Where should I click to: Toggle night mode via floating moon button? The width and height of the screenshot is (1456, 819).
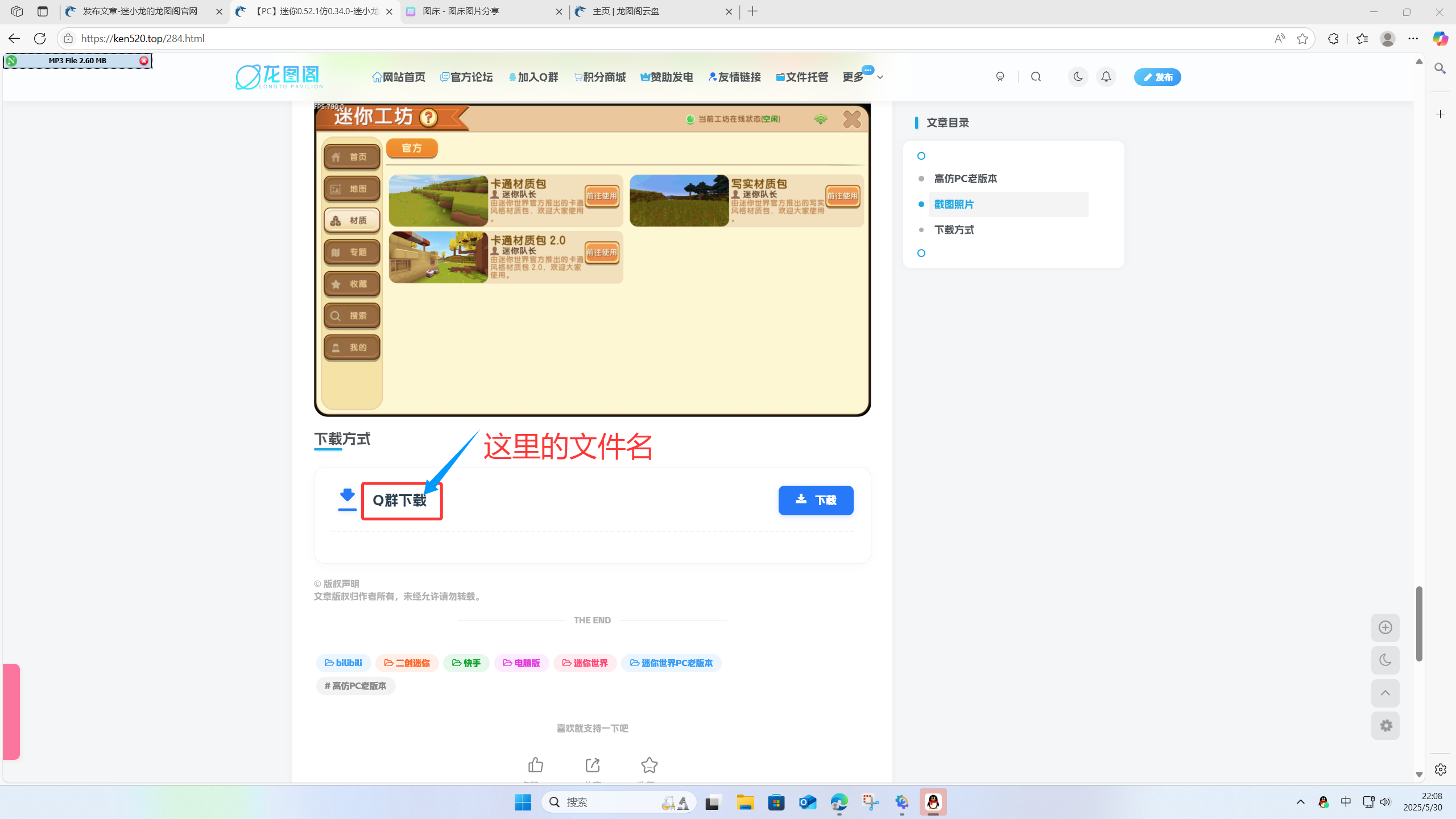[x=1385, y=660]
